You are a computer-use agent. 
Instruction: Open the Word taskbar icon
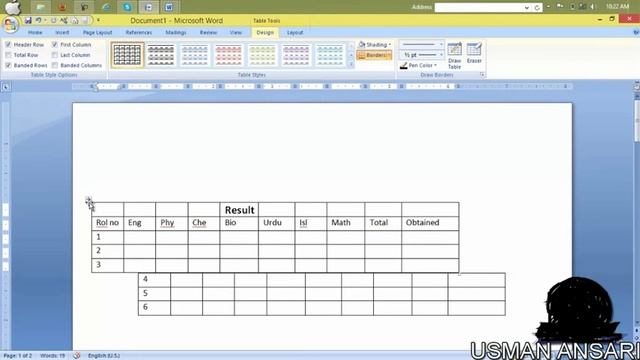click(x=169, y=7)
